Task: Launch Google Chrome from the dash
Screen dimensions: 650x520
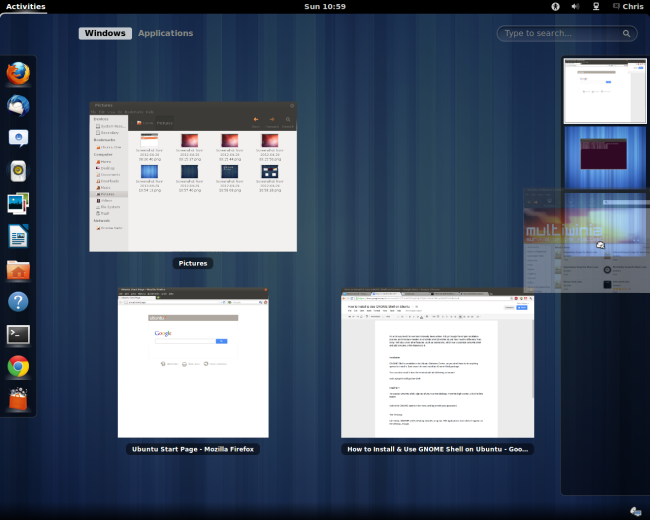Action: 18,366
